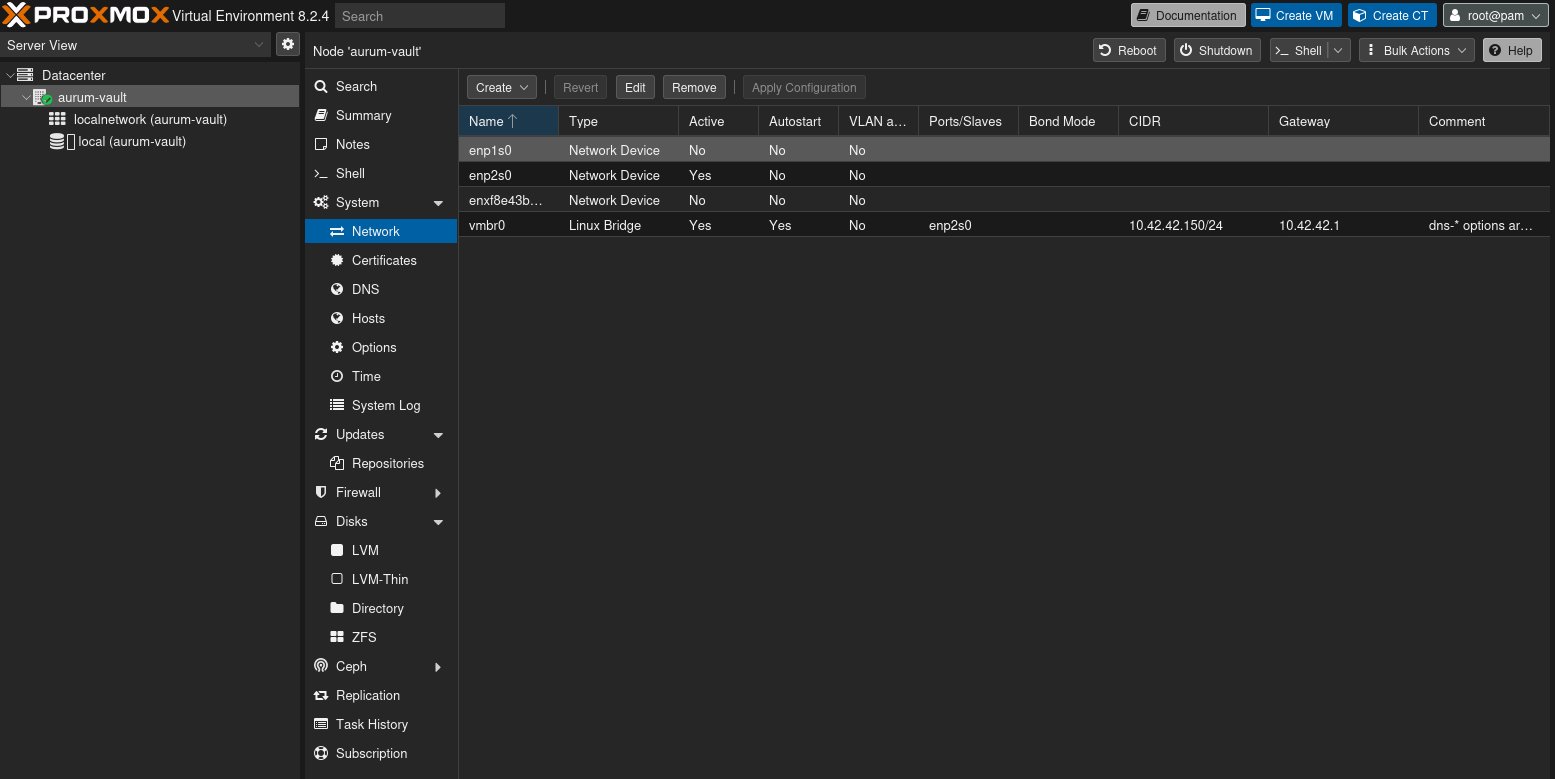Viewport: 1555px width, 779px height.
Task: Focus the top Search input field
Action: coord(420,16)
